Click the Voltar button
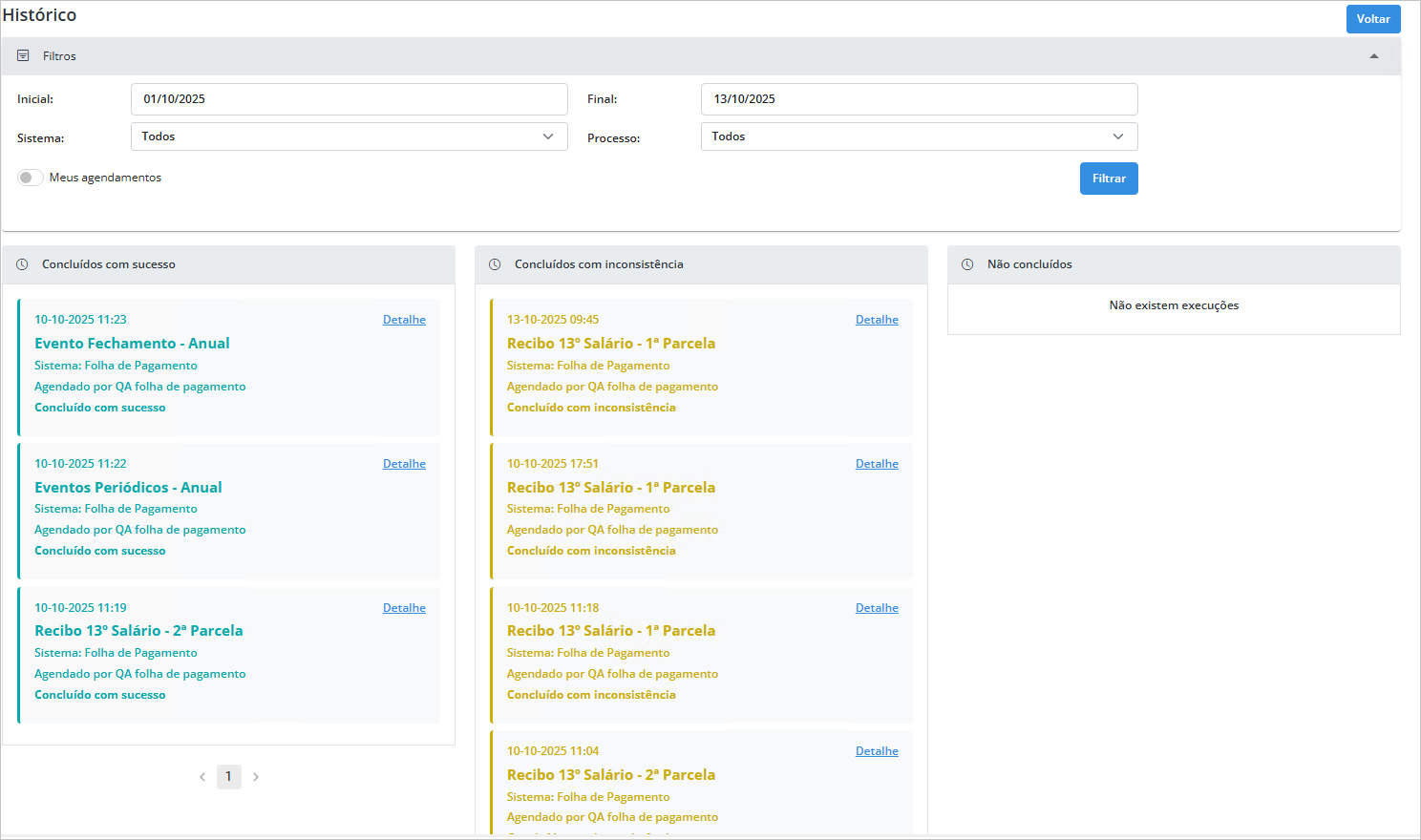1421x840 pixels. [x=1372, y=19]
